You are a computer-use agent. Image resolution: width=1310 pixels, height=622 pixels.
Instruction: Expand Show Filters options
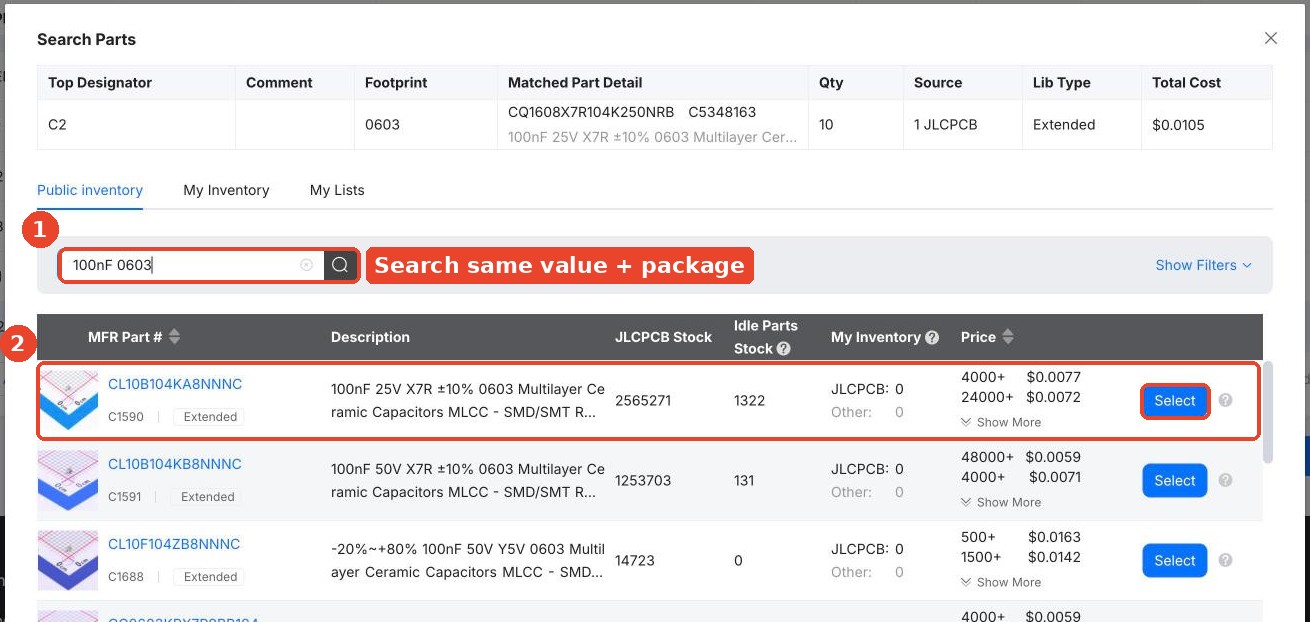tap(1203, 265)
